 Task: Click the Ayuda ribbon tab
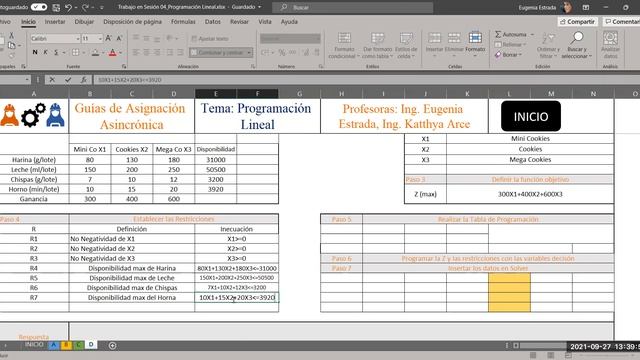click(x=289, y=22)
